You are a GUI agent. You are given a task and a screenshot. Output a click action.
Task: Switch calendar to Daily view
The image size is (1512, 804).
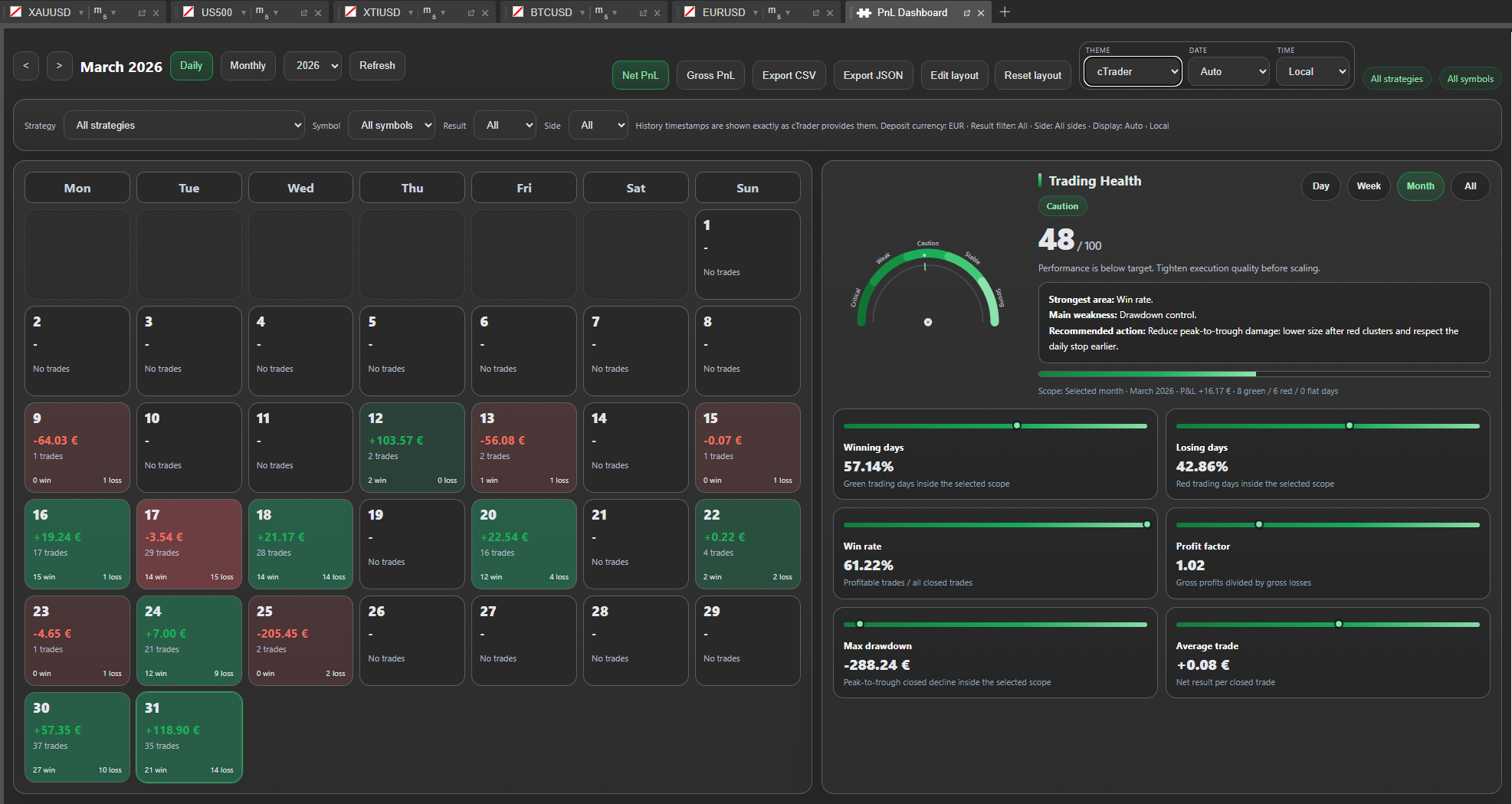click(191, 66)
